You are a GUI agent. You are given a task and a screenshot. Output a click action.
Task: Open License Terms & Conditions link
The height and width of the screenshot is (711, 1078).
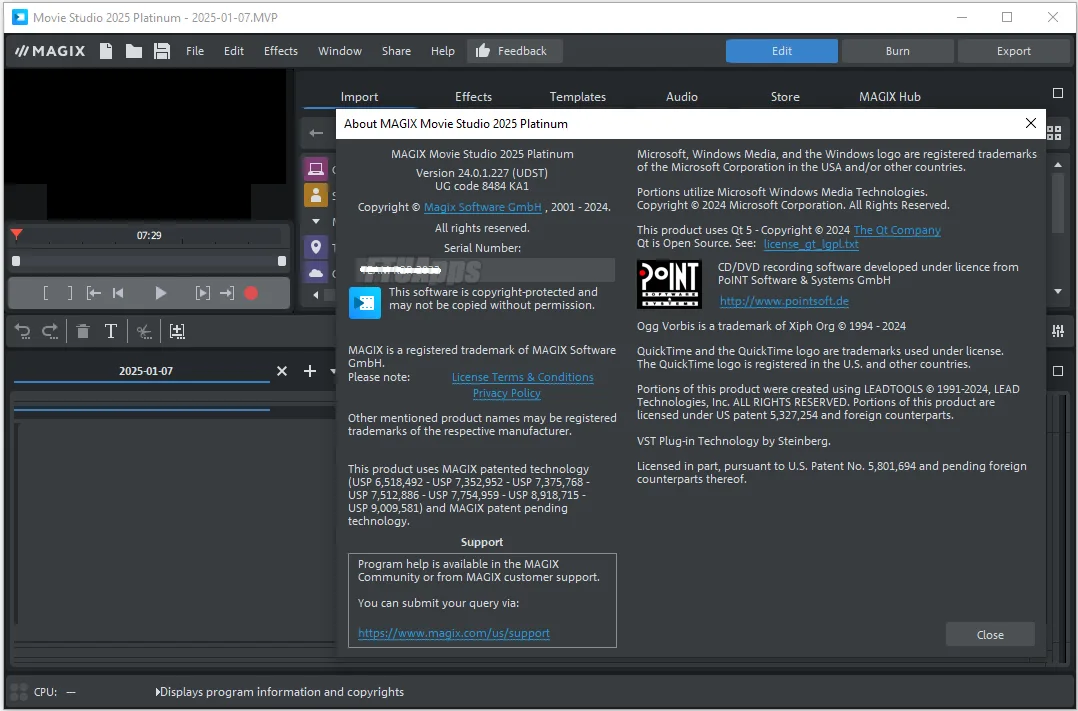pyautogui.click(x=522, y=378)
